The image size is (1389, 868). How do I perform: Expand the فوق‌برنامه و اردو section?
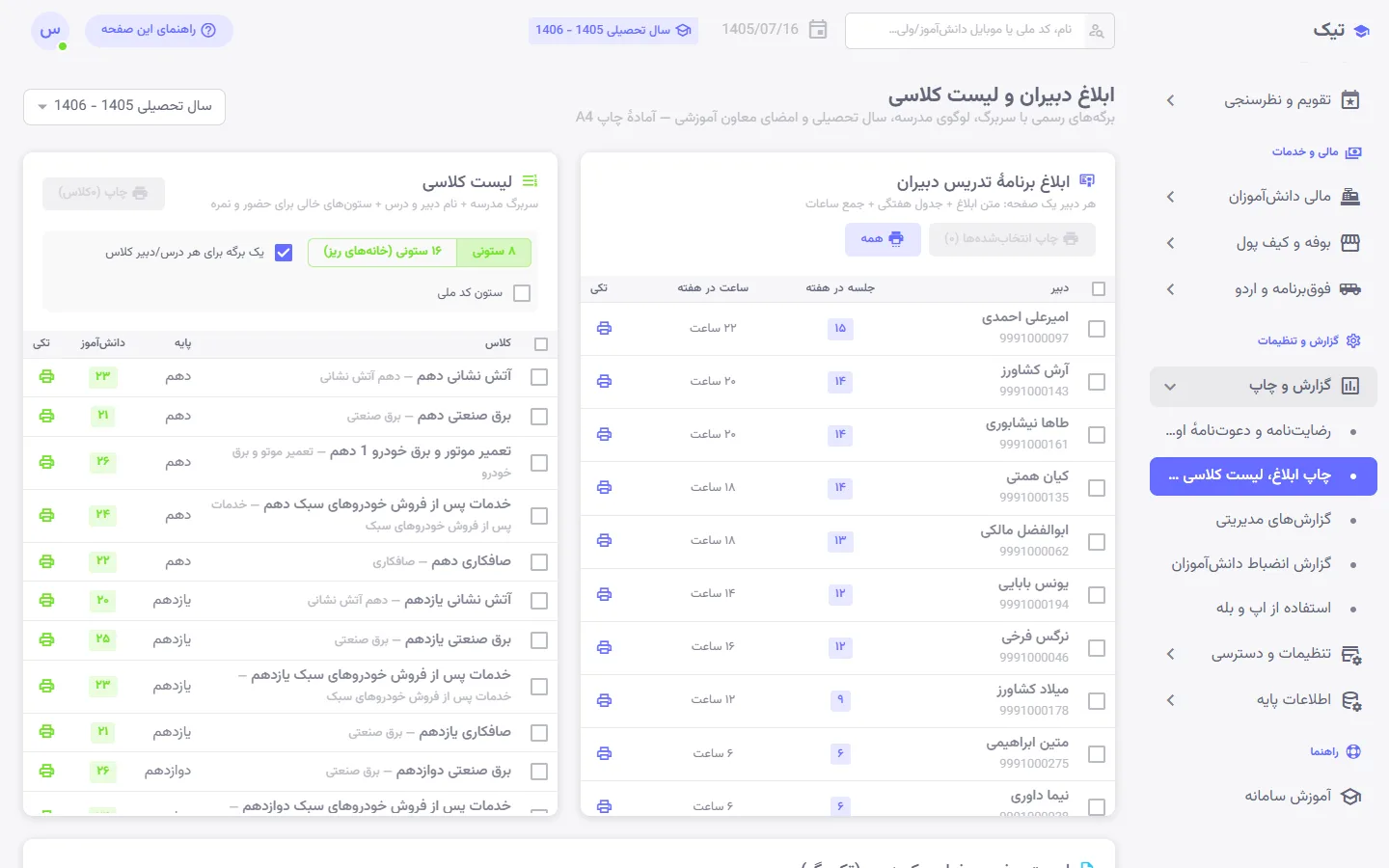1264,289
